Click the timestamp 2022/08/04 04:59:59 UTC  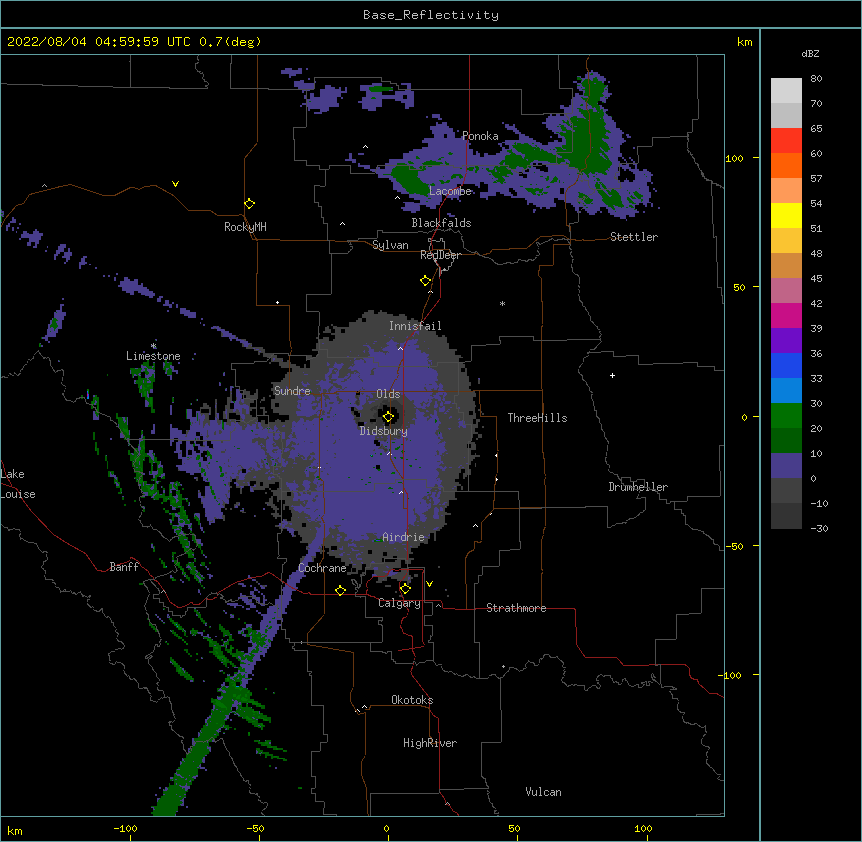[98, 42]
